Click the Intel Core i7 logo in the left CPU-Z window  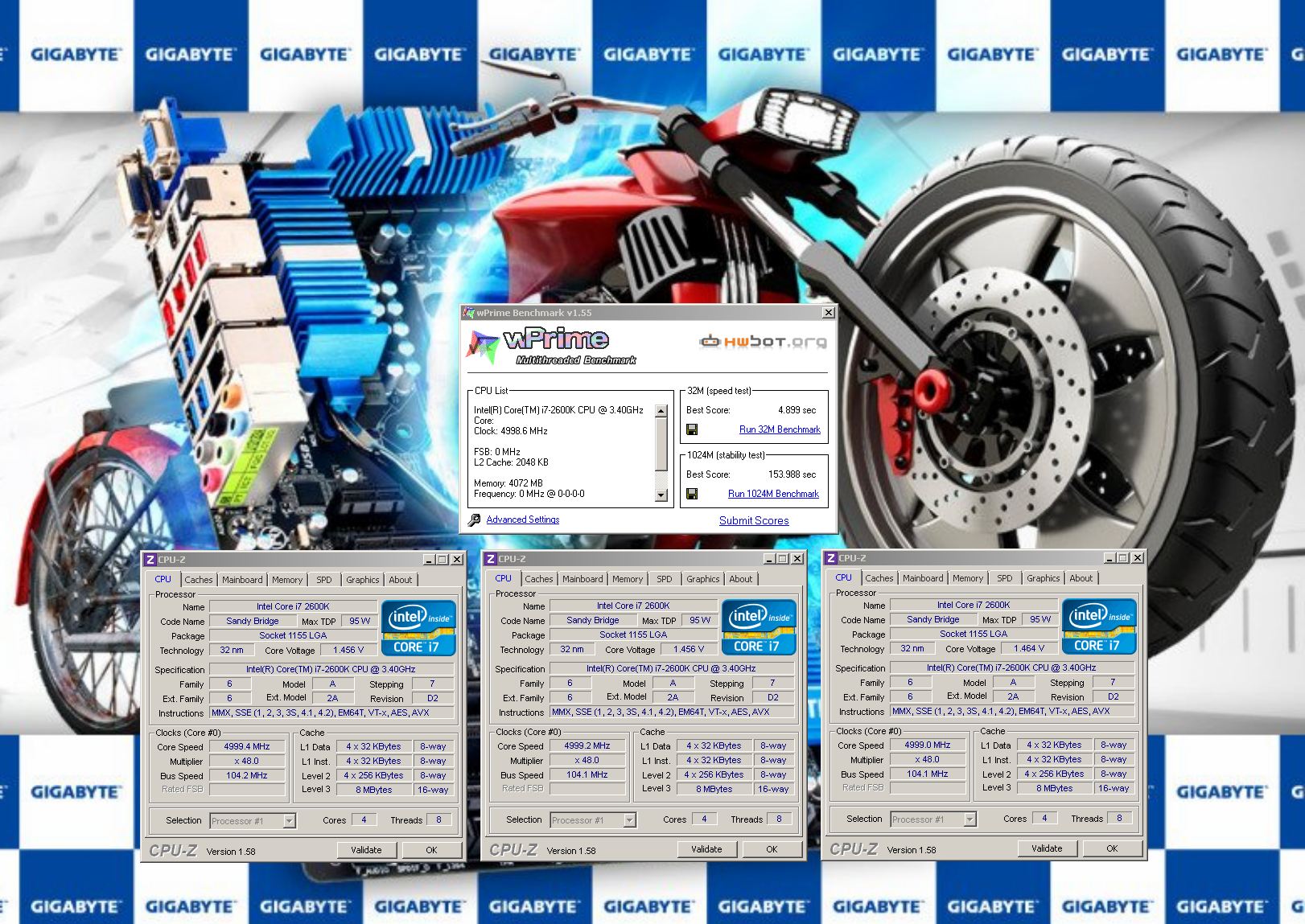coord(418,628)
